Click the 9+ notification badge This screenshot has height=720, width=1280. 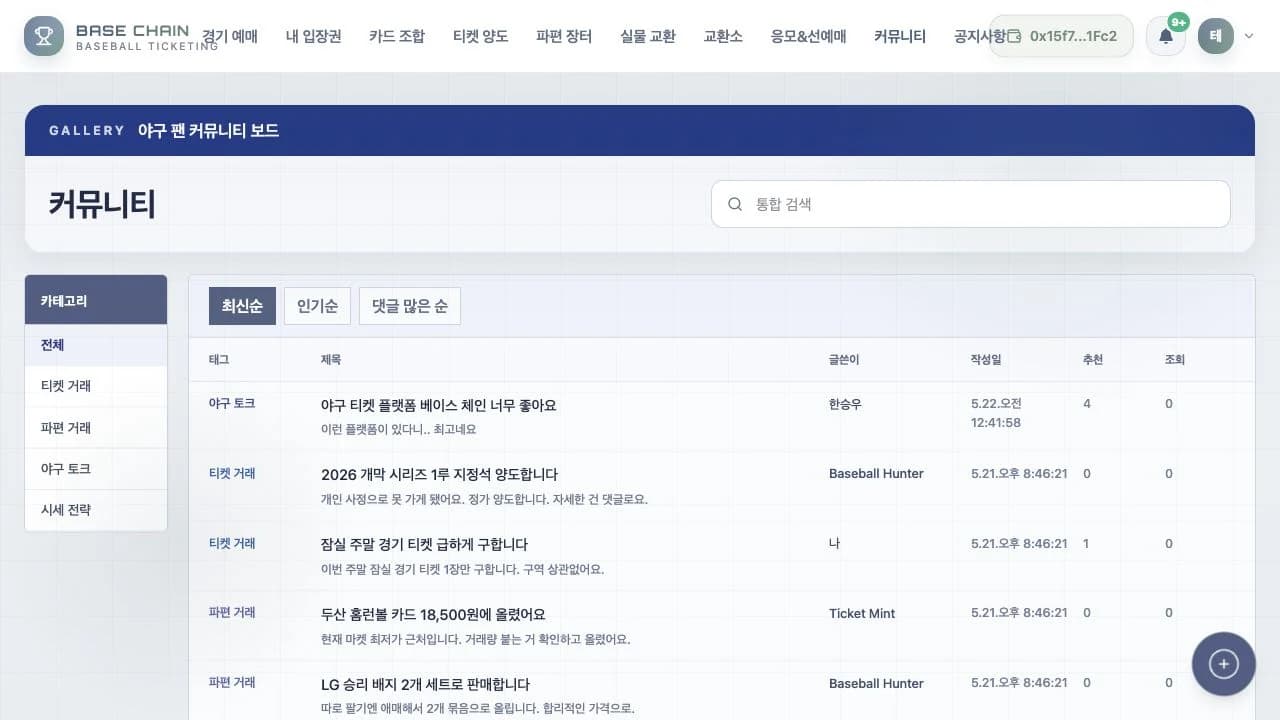[x=1179, y=22]
